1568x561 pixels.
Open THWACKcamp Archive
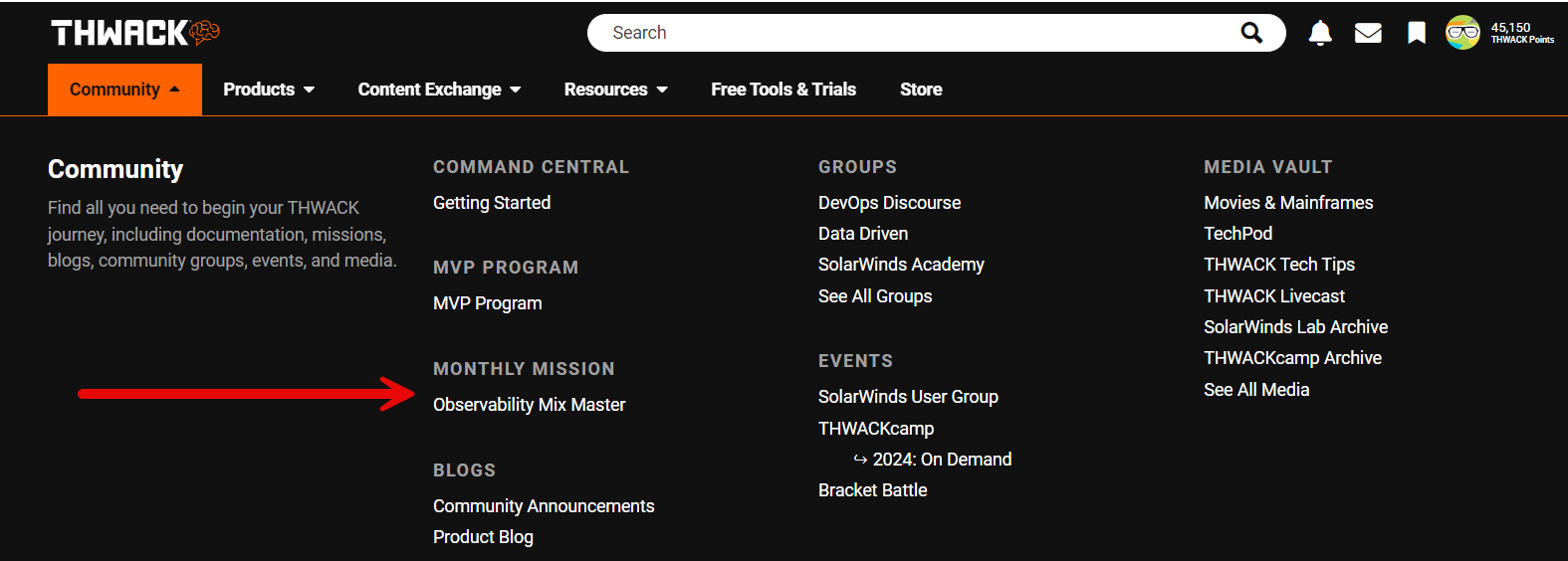pos(1292,358)
